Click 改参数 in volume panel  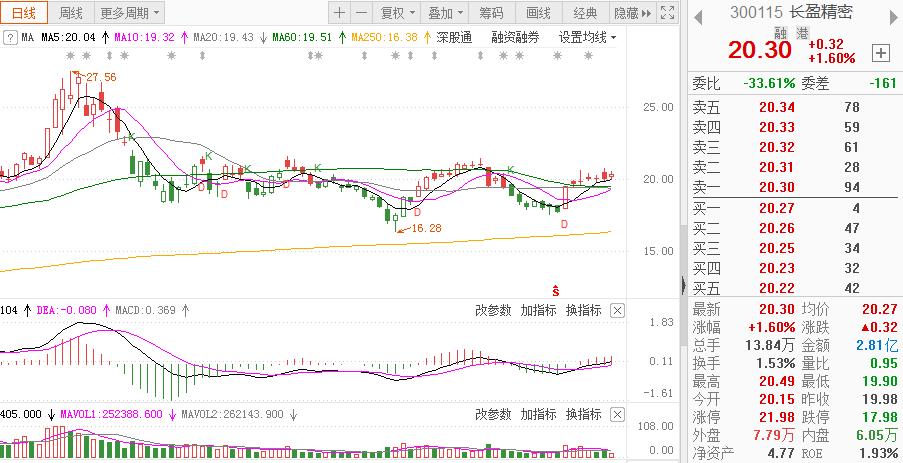pos(493,415)
